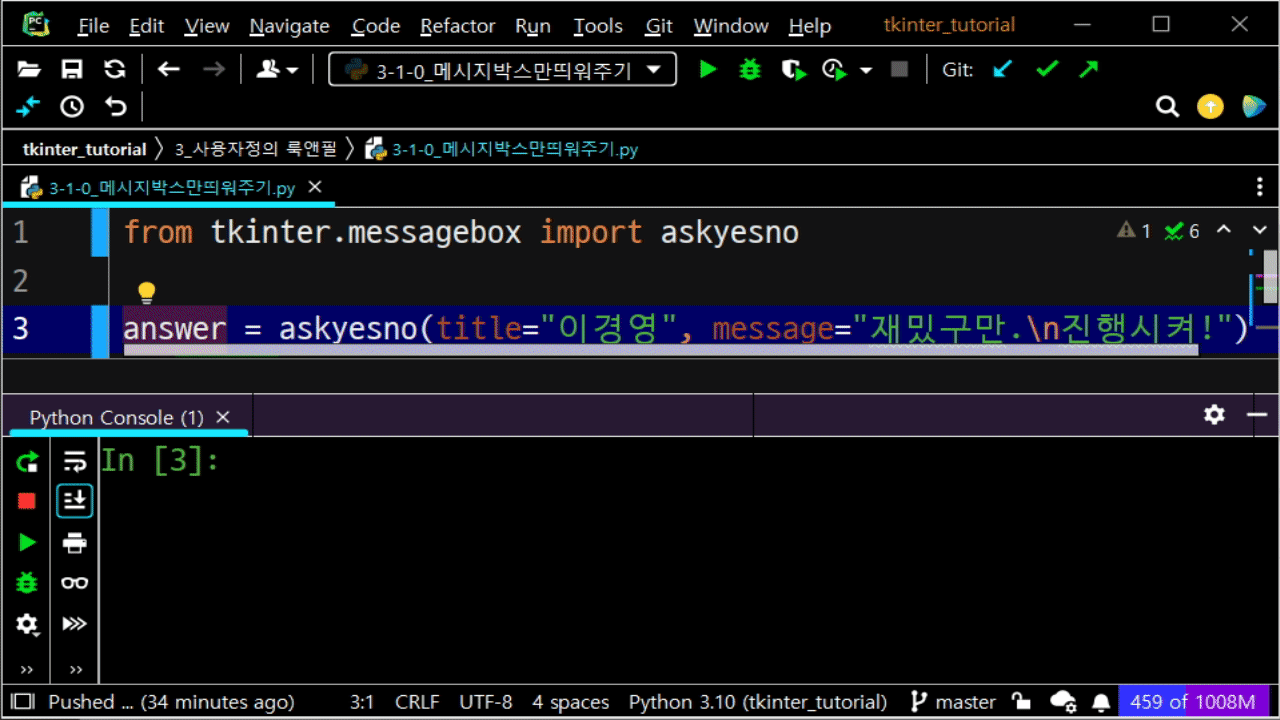
Task: Click the rollback undo arrow icon
Action: click(116, 106)
